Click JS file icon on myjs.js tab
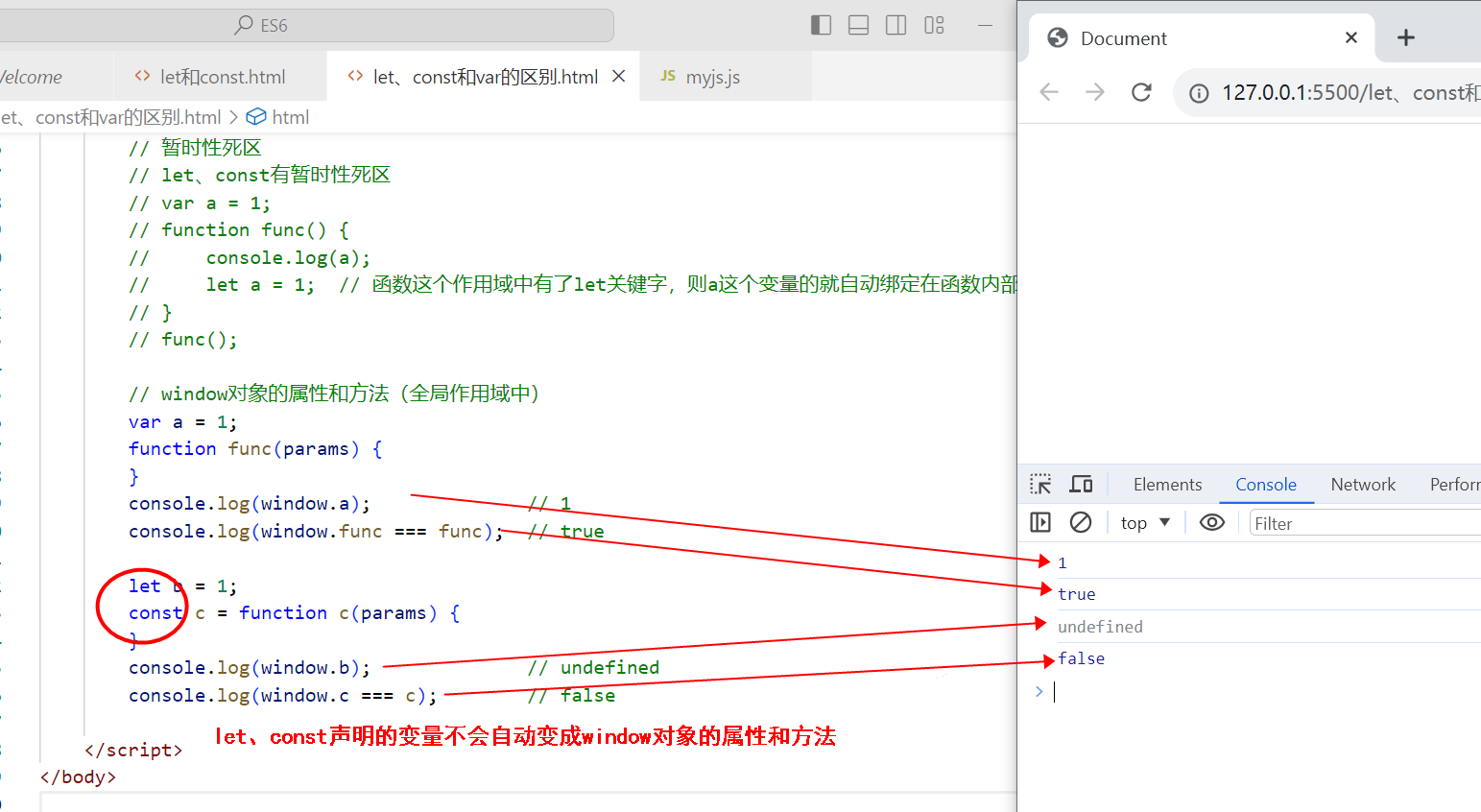The image size is (1481, 812). (x=668, y=76)
